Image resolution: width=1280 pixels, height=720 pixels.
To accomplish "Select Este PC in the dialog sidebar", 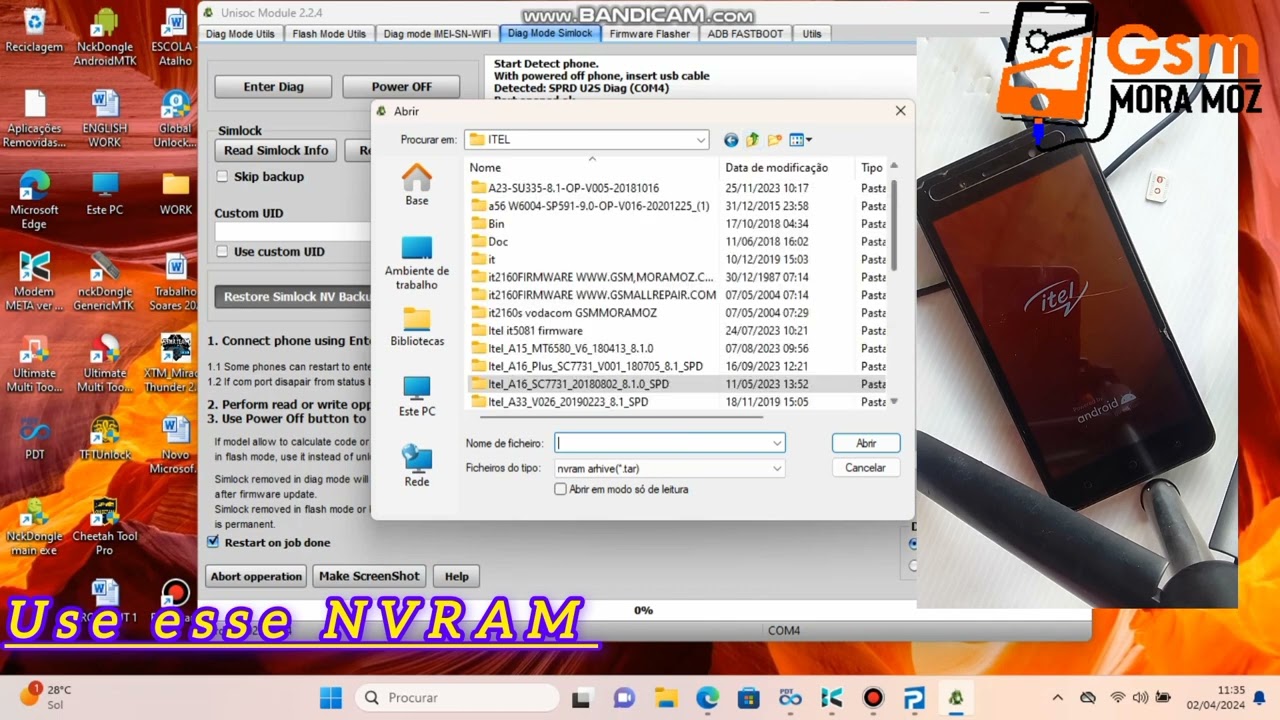I will tap(417, 397).
